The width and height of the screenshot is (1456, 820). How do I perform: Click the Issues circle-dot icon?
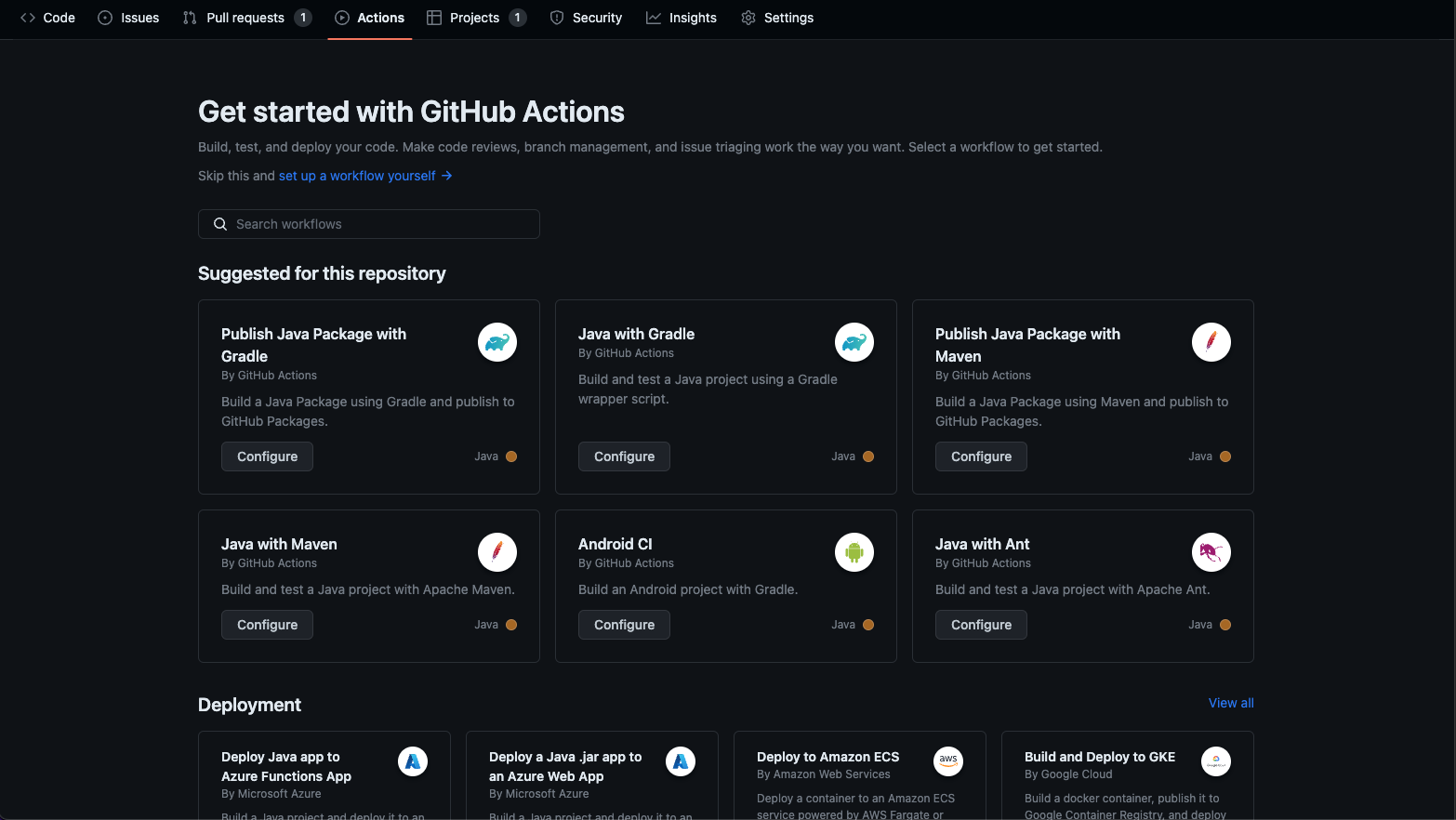point(105,18)
